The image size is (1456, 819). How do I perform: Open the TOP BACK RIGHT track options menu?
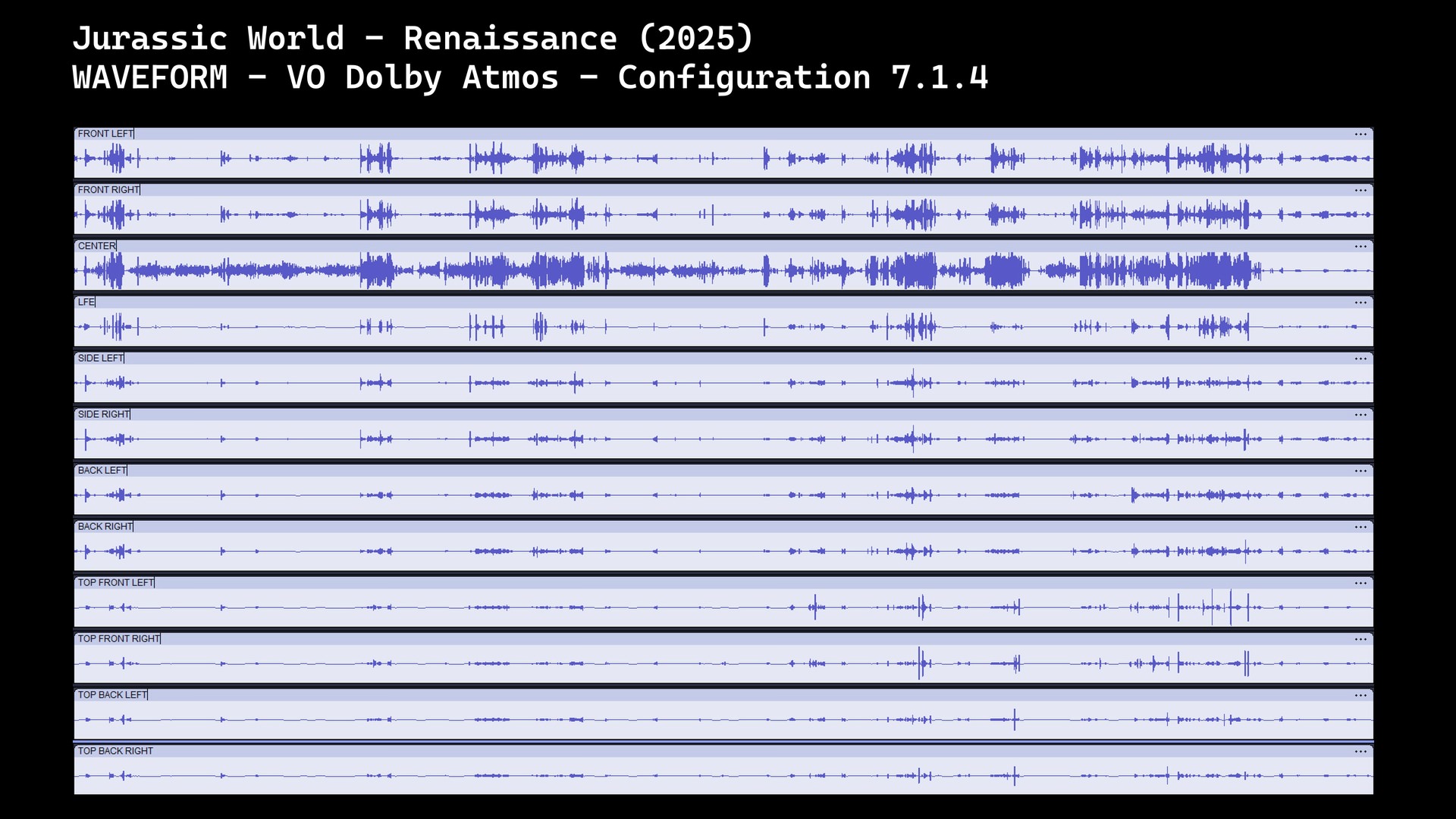(1360, 752)
